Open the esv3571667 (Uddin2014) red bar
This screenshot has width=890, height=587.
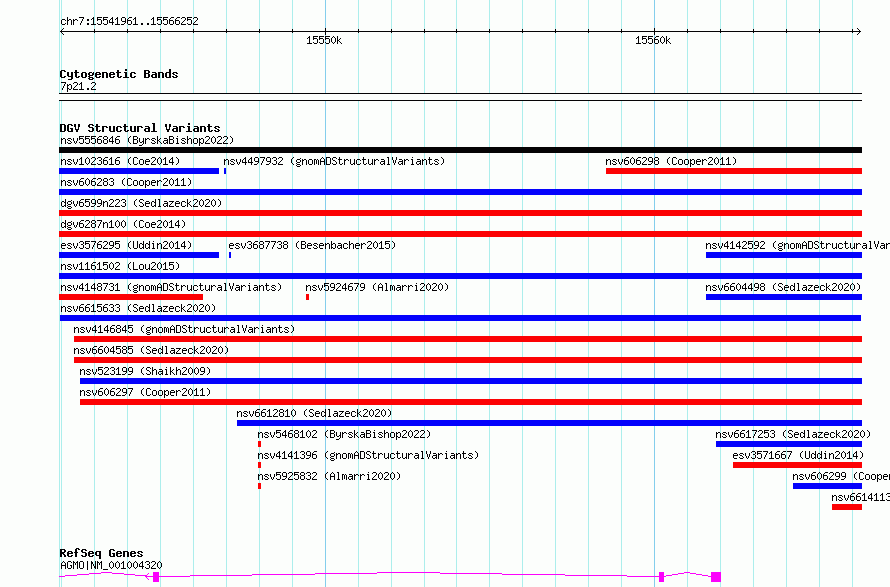pos(797,465)
